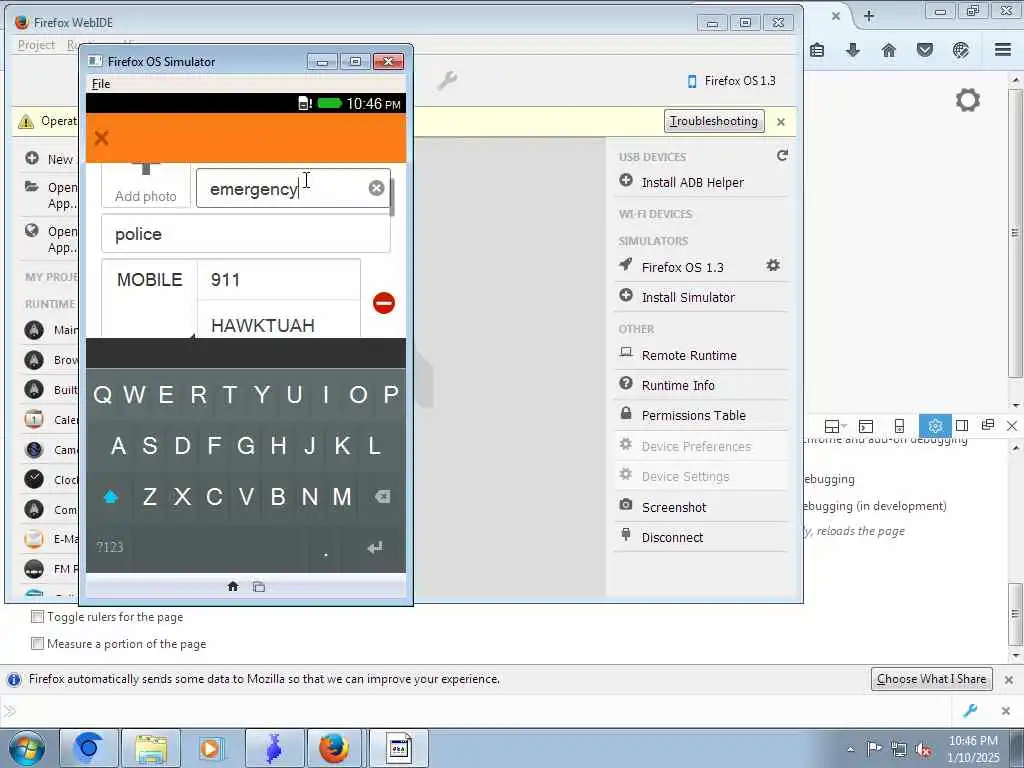Tap the Q key on keyboard
The height and width of the screenshot is (768, 1024).
pyautogui.click(x=103, y=394)
